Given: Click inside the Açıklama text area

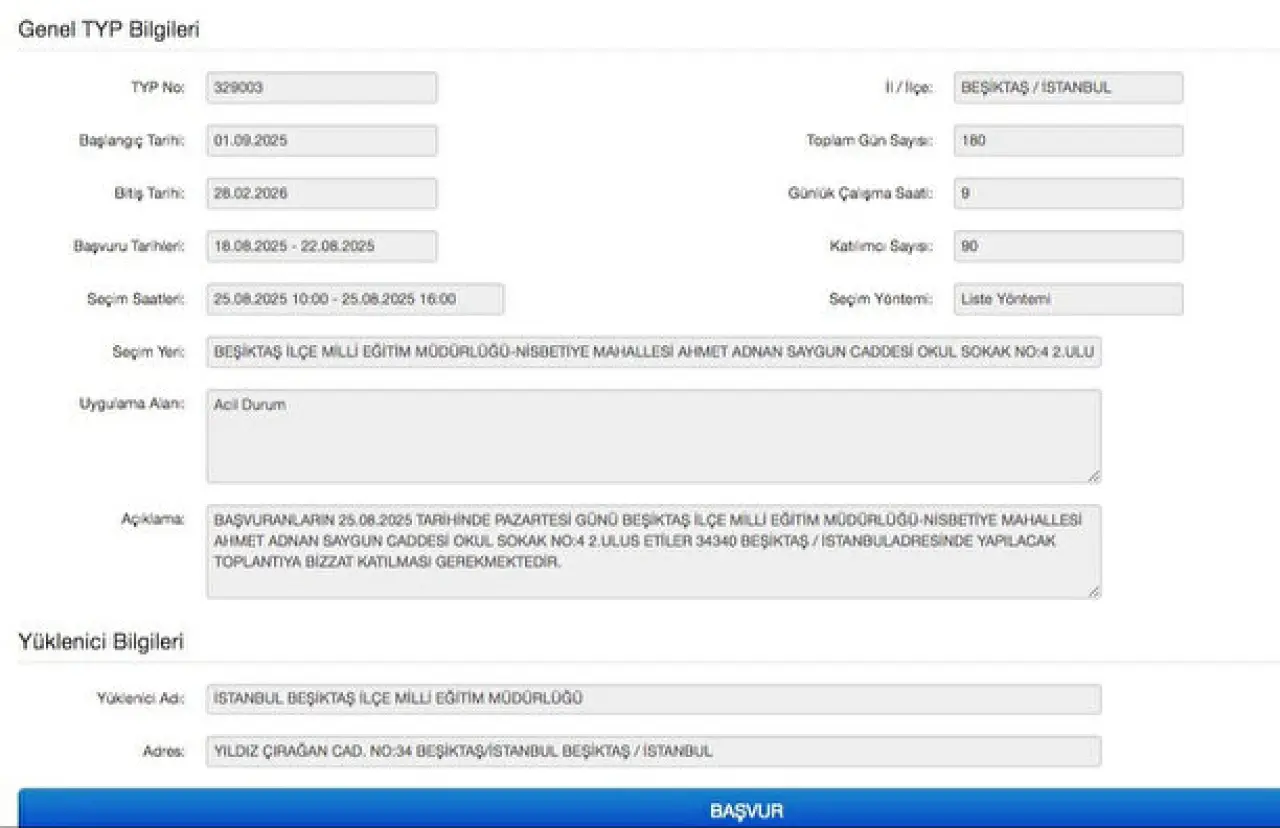Looking at the screenshot, I should click(x=653, y=551).
